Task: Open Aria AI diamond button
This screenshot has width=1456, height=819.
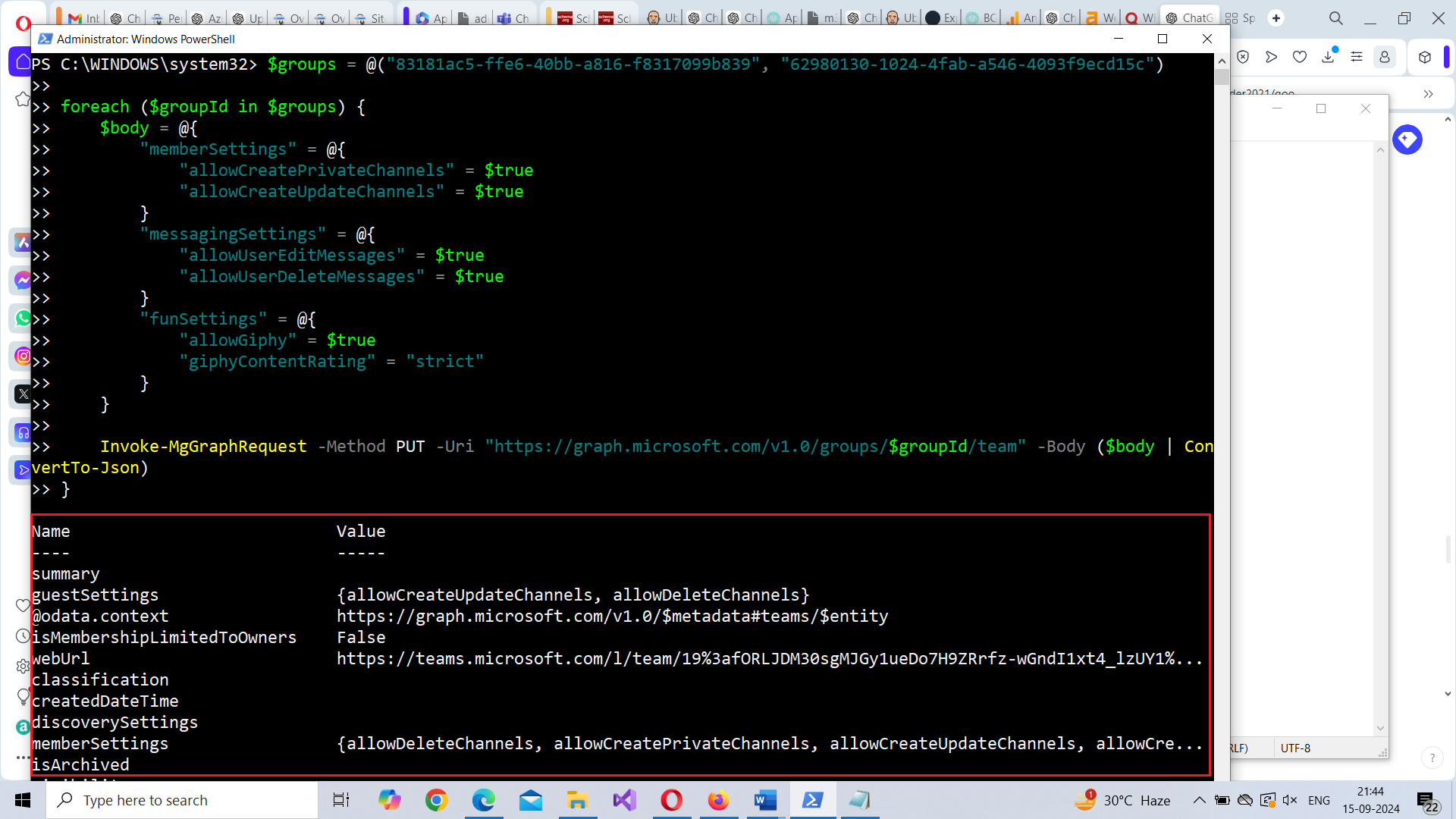Action: coord(1407,140)
